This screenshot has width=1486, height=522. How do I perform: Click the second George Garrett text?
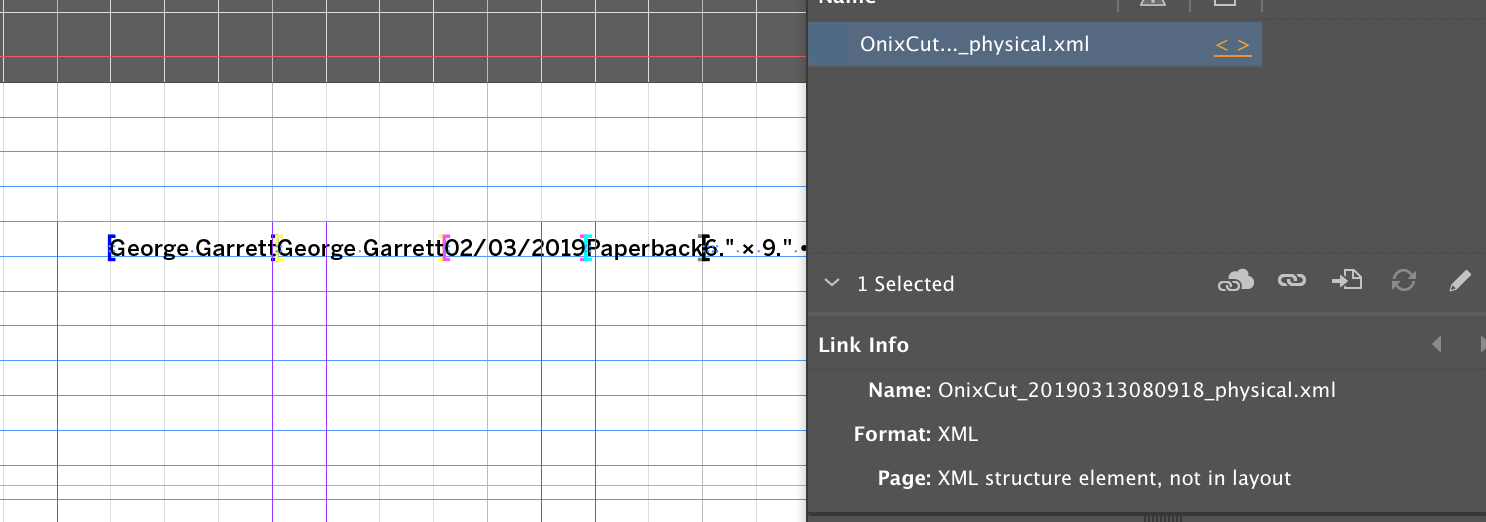click(x=360, y=248)
